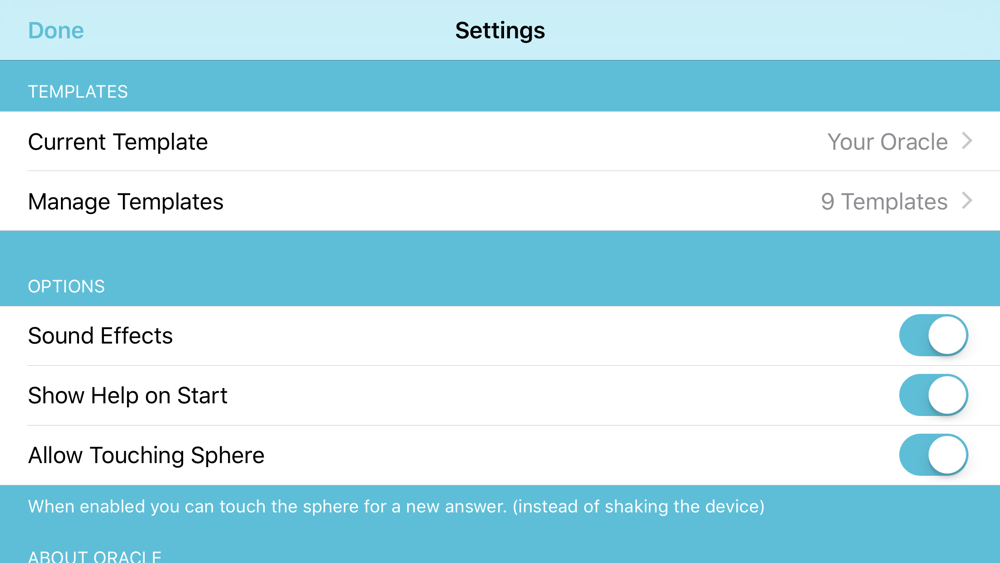Toggle the Sound Effects switch

[x=934, y=335]
